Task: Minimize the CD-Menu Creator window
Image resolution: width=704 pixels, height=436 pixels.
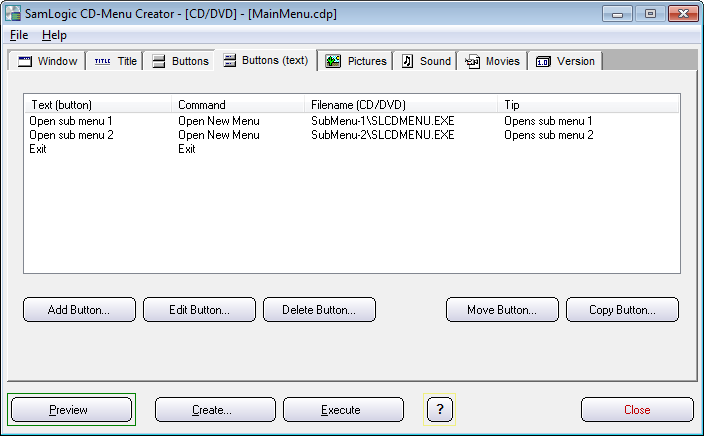Action: click(x=617, y=14)
